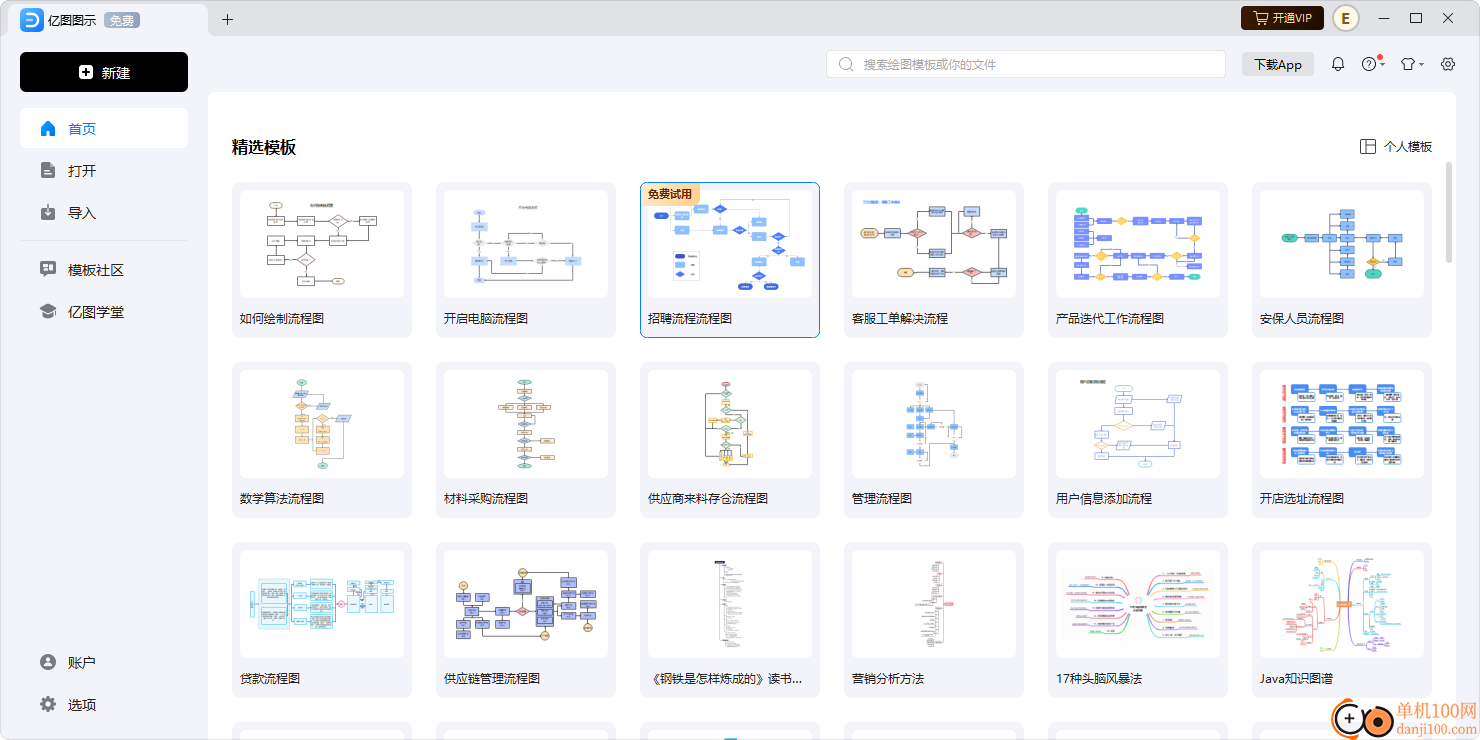Image resolution: width=1480 pixels, height=740 pixels.
Task: Open the 数学算法流程图 template
Action: (x=322, y=440)
